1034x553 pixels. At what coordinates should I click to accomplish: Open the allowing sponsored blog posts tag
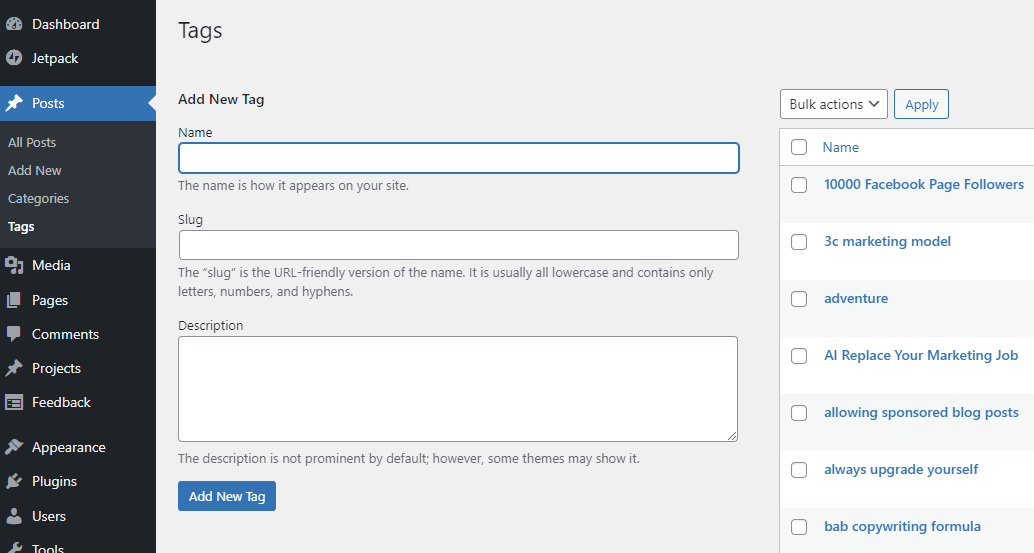921,412
